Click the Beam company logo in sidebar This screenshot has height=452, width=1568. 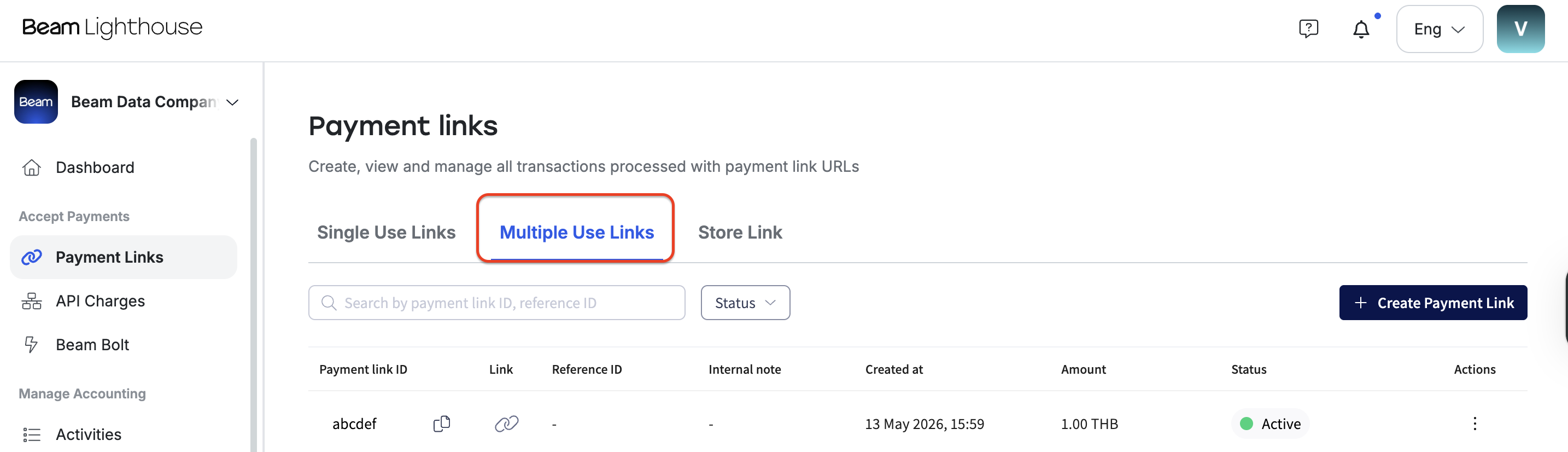(36, 102)
